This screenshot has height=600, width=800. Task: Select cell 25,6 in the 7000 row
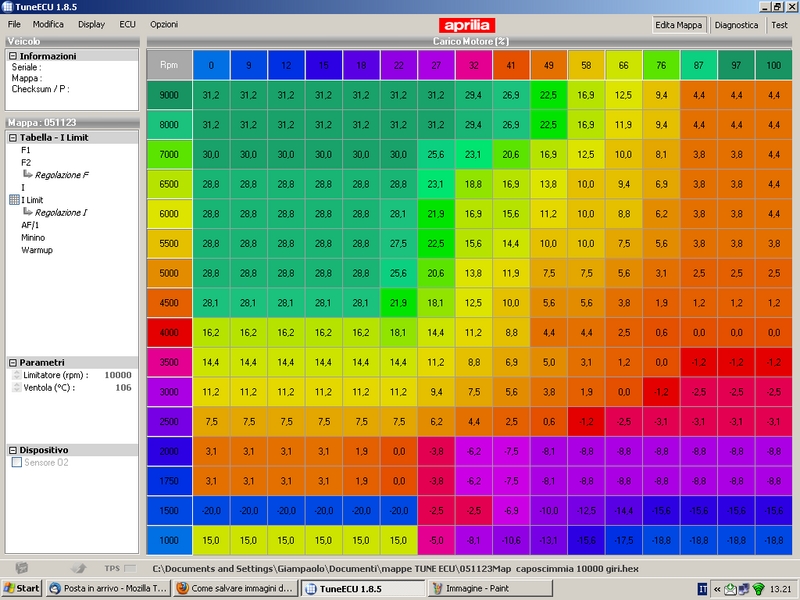click(x=436, y=154)
